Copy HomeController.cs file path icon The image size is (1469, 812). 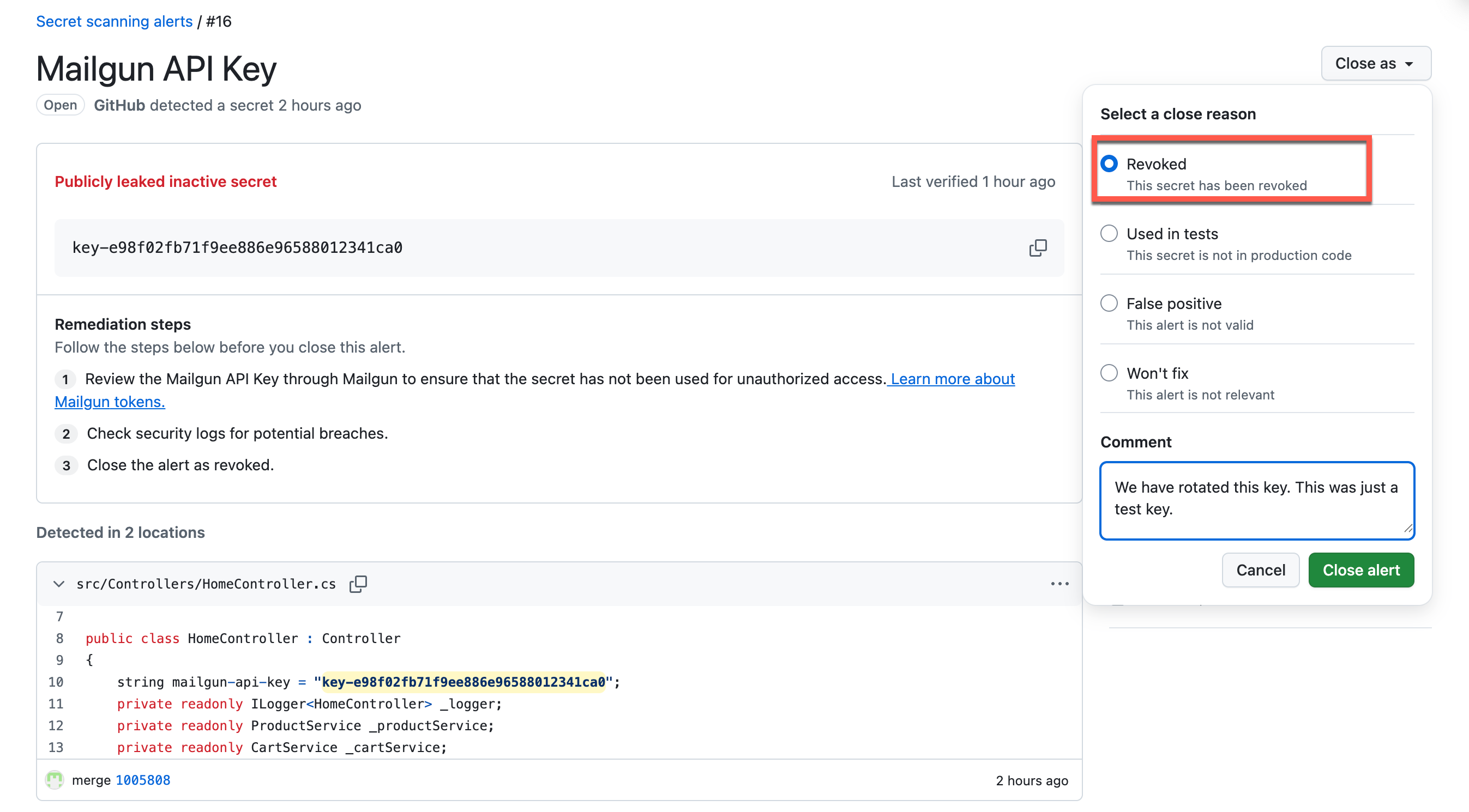(x=358, y=584)
